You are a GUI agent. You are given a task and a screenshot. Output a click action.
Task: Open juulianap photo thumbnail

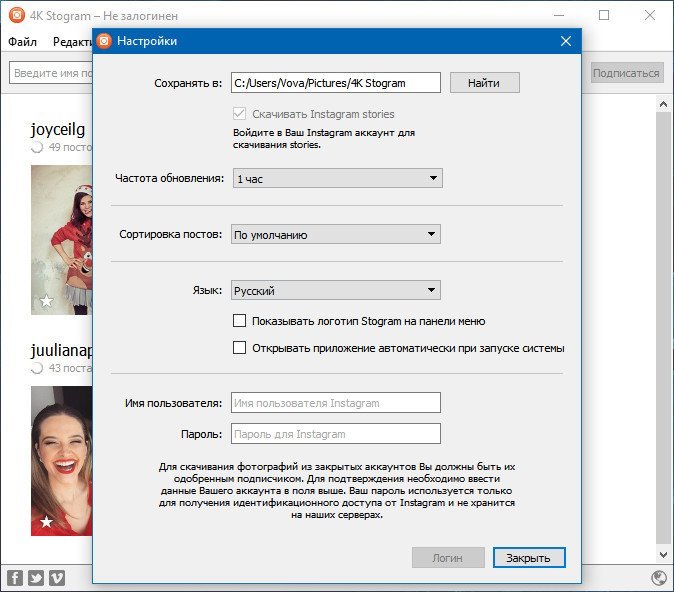tap(61, 461)
